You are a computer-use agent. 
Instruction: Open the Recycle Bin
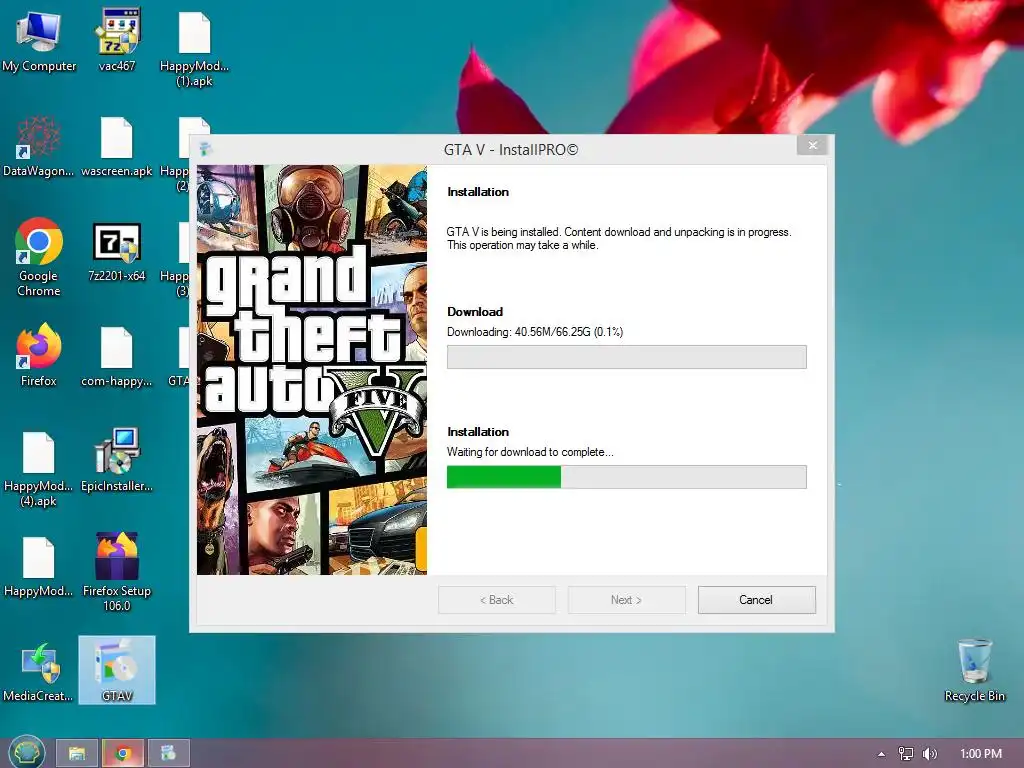tap(974, 670)
